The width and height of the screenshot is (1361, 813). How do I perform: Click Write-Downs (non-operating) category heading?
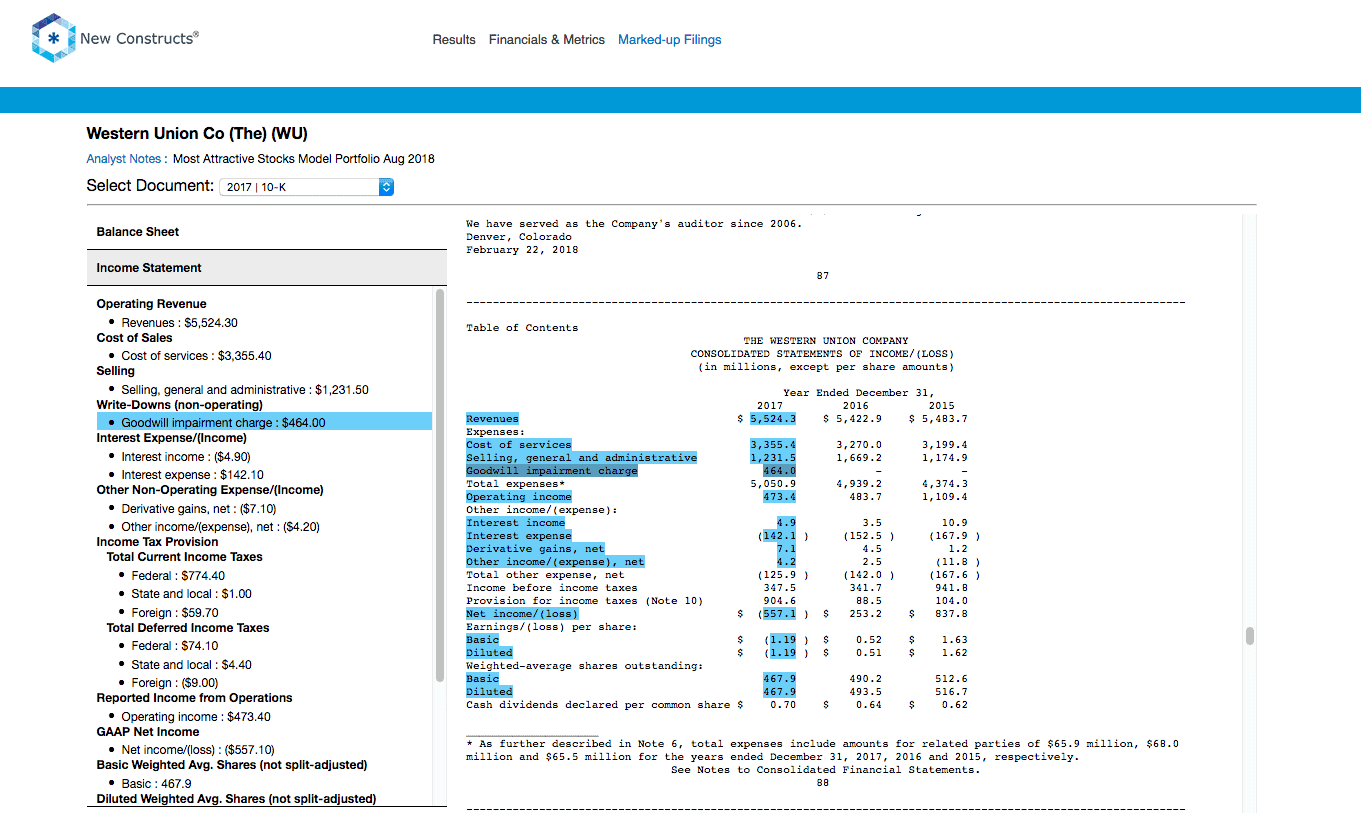tap(180, 405)
